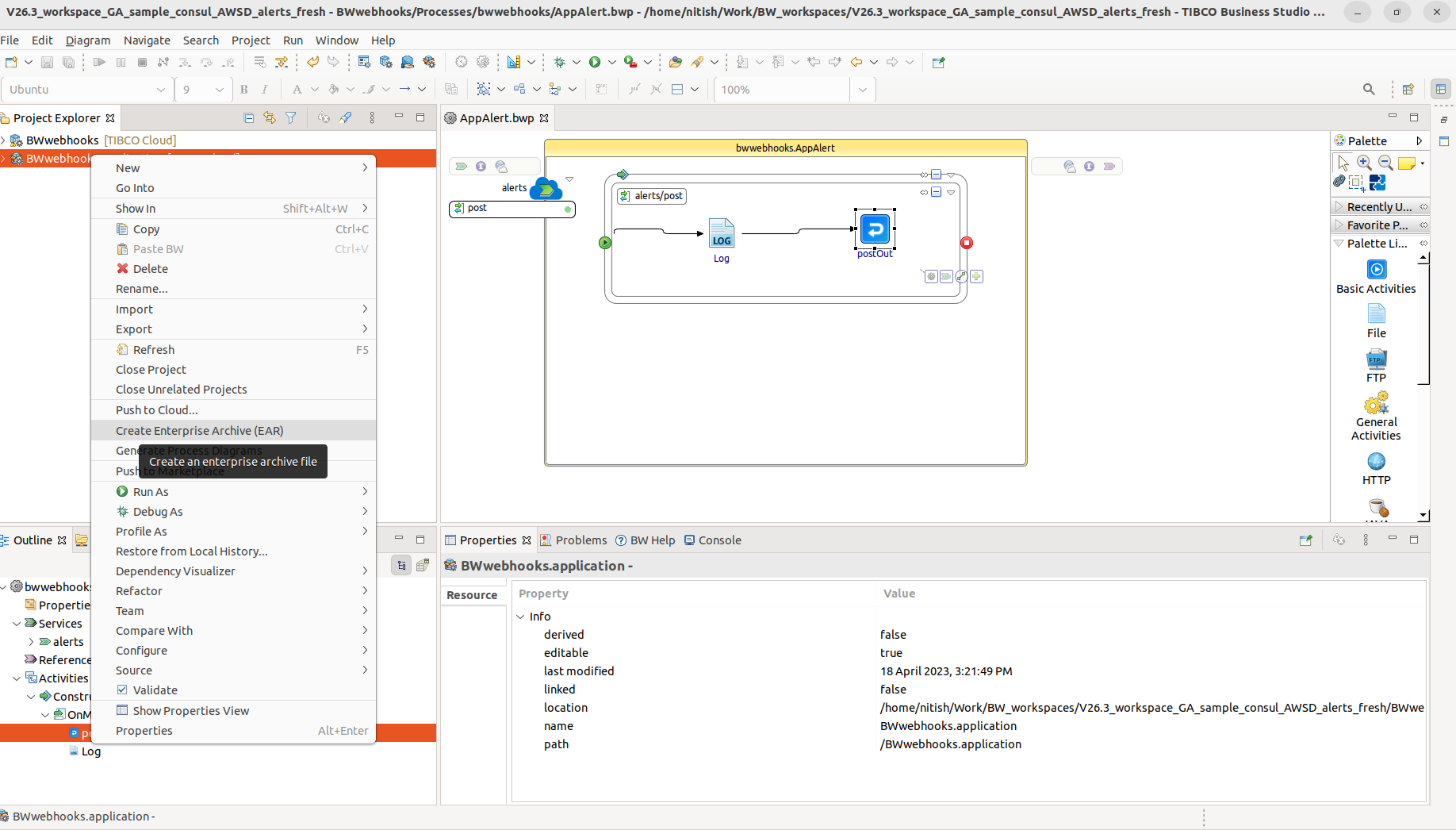Select the postOut reply activity
Image resolution: width=1456 pixels, height=830 pixels.
click(875, 231)
